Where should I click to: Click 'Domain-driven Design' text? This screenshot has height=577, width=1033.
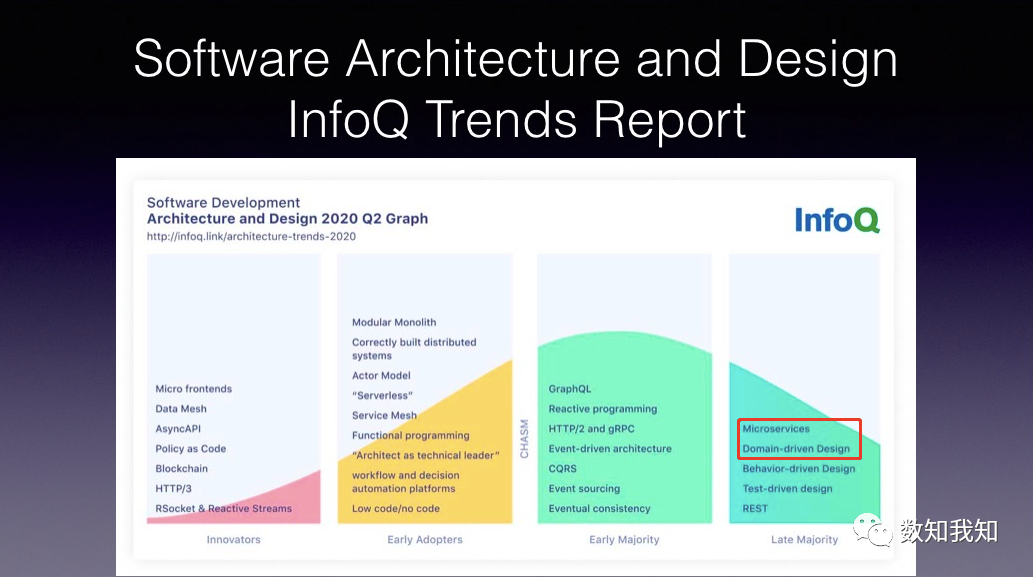tap(796, 449)
